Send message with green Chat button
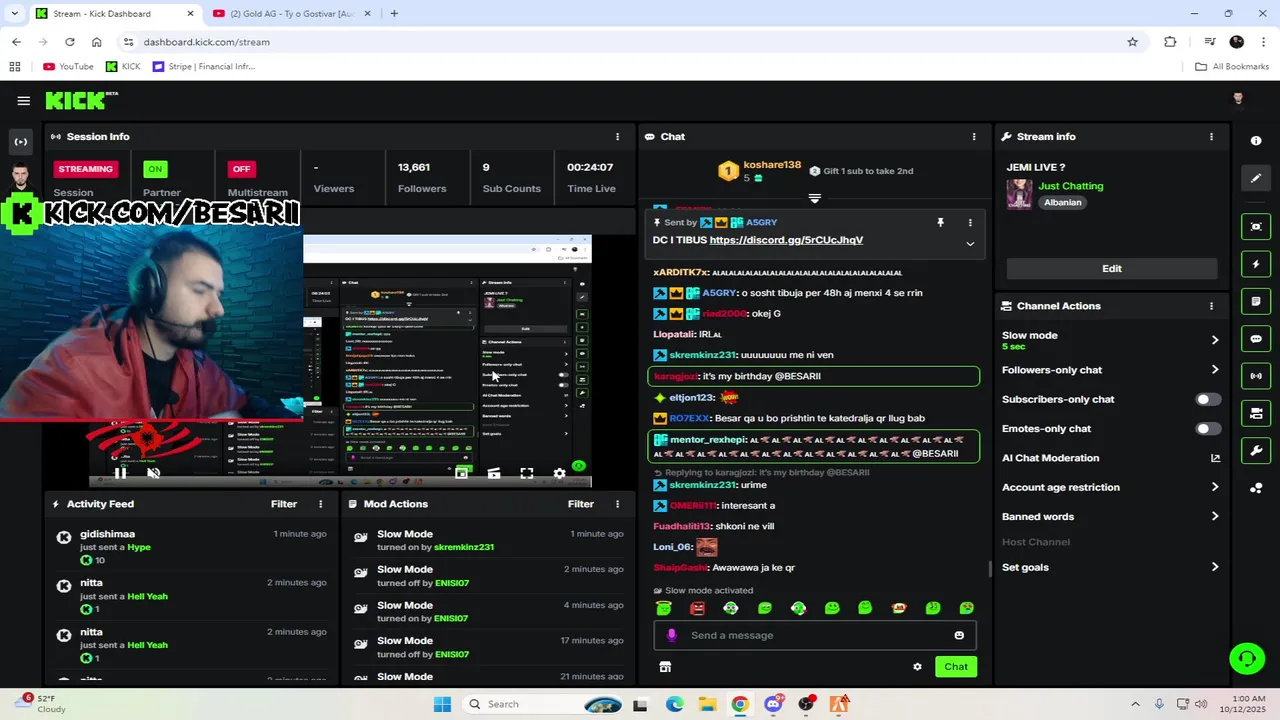This screenshot has width=1280, height=720. [956, 667]
